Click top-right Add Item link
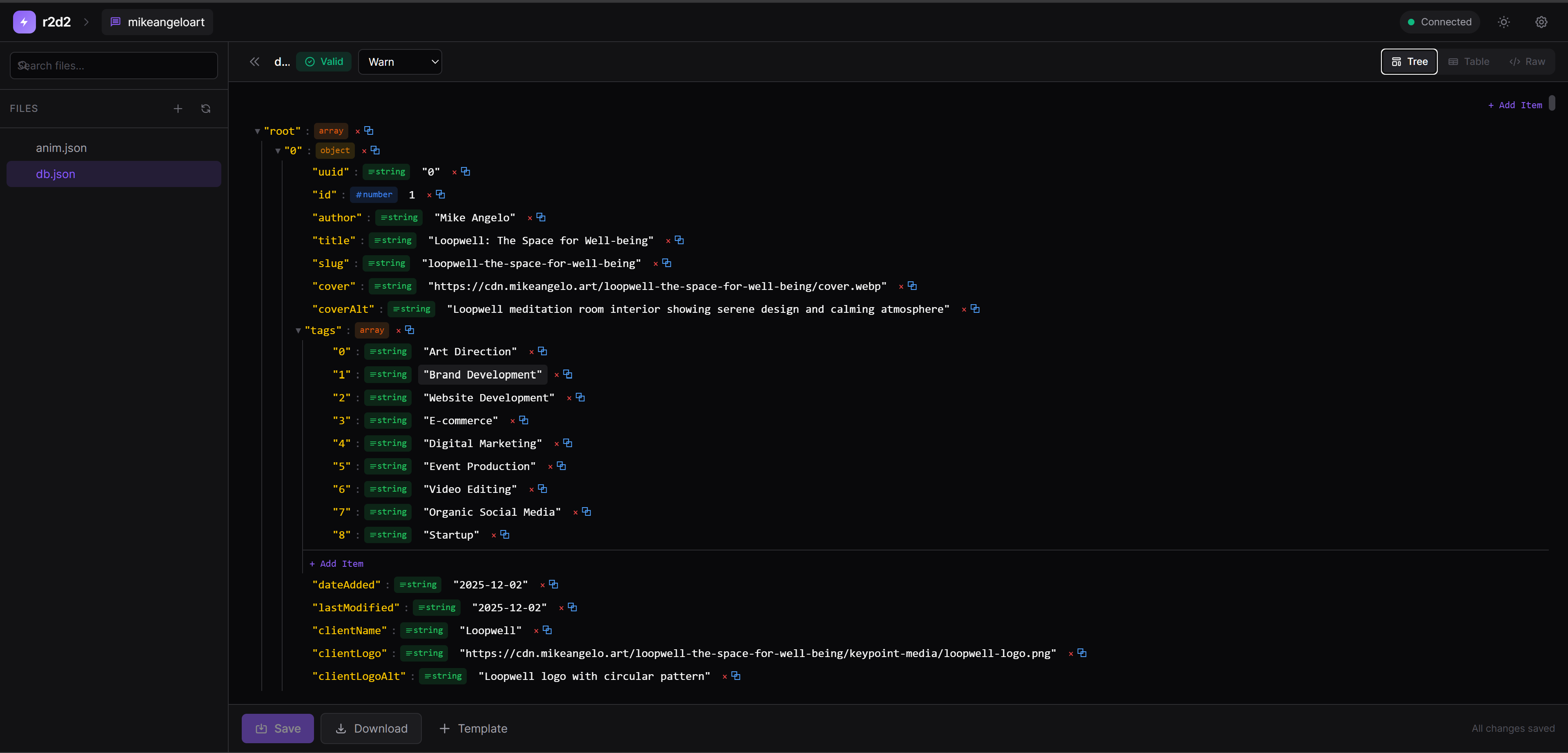Screen dimensions: 1568x753 (1515, 105)
